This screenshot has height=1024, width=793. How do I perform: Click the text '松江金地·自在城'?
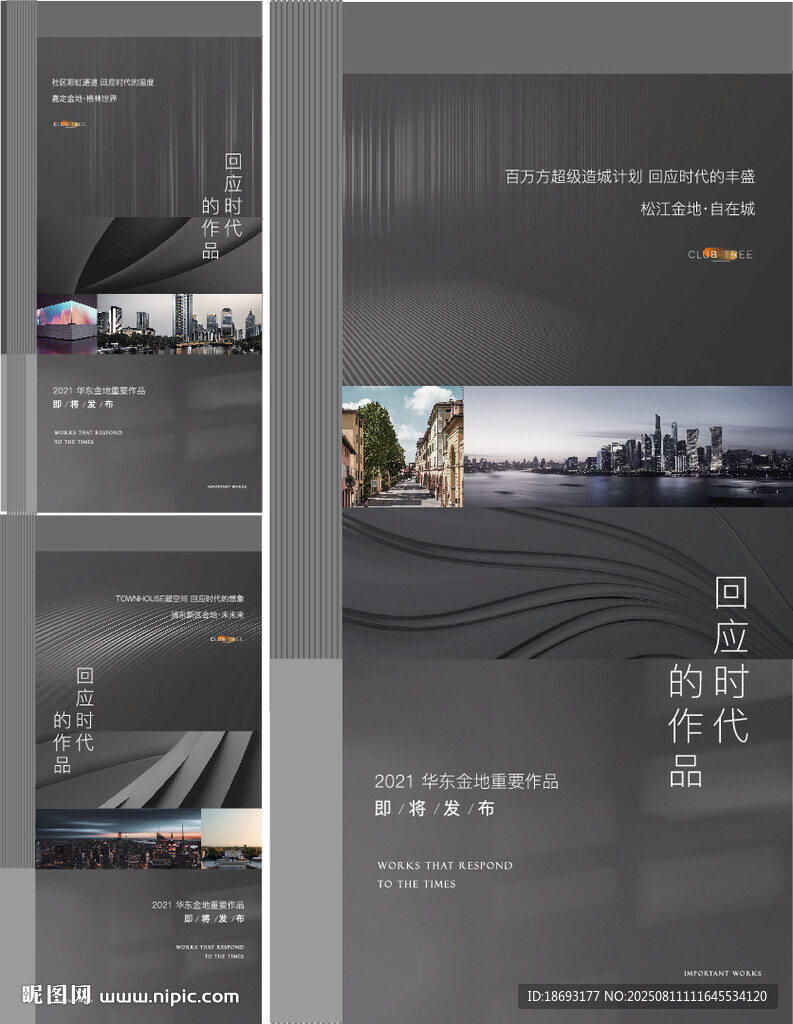(x=698, y=209)
